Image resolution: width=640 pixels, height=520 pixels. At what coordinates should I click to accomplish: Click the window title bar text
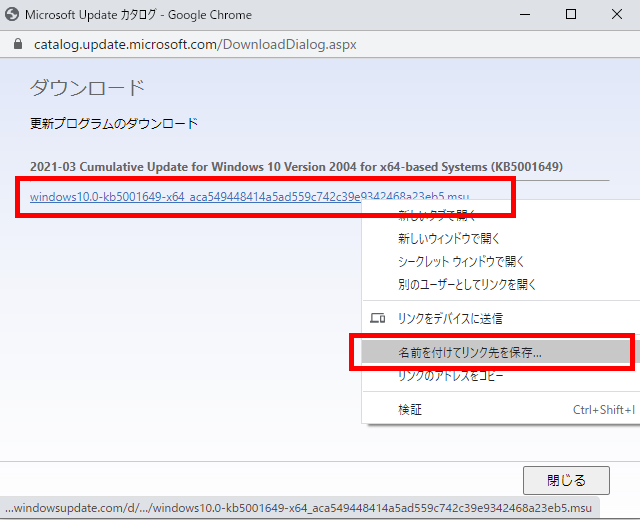[x=138, y=15]
